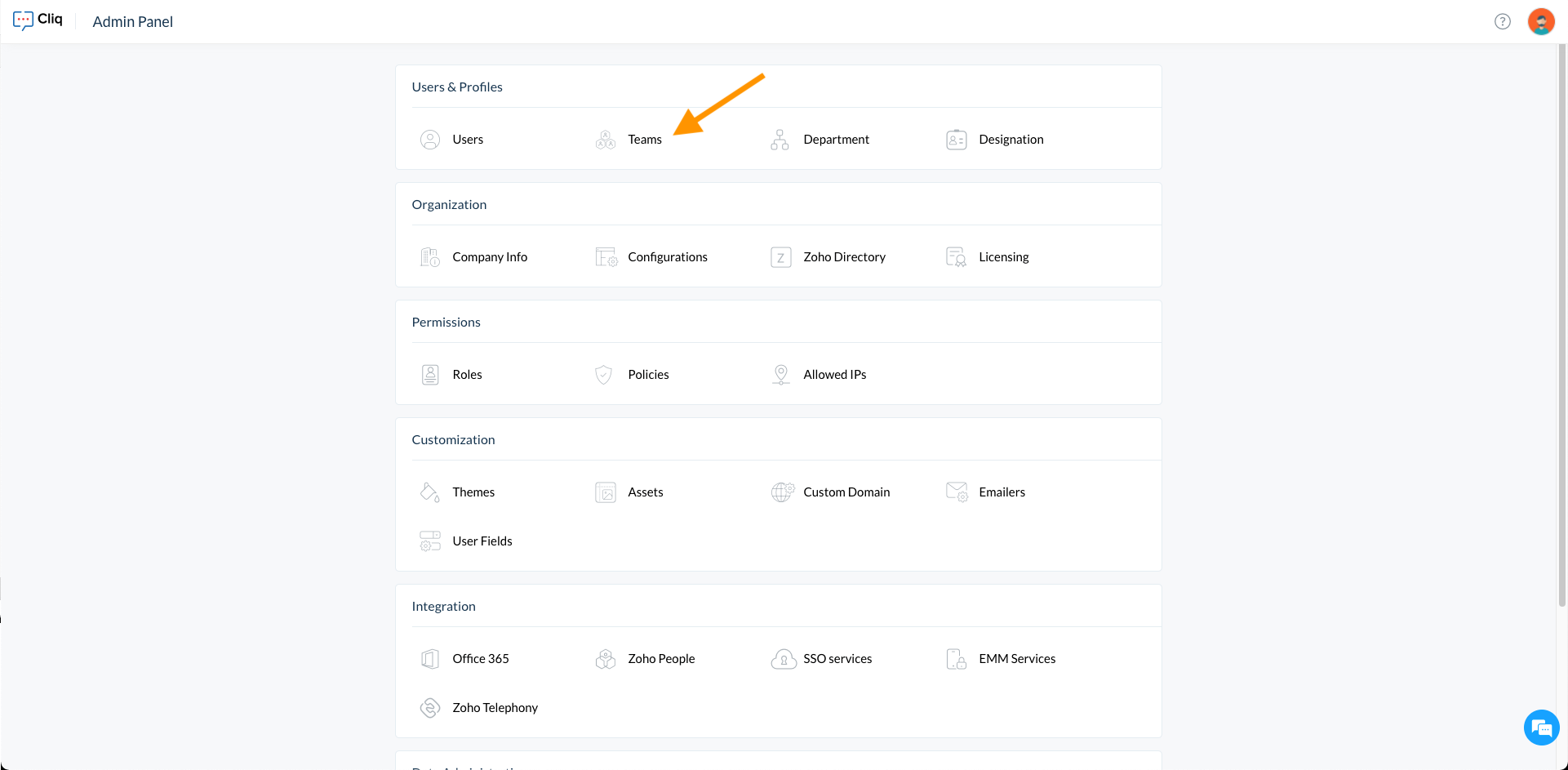Open Zoho People integration
Image resolution: width=1568 pixels, height=770 pixels.
(x=662, y=659)
